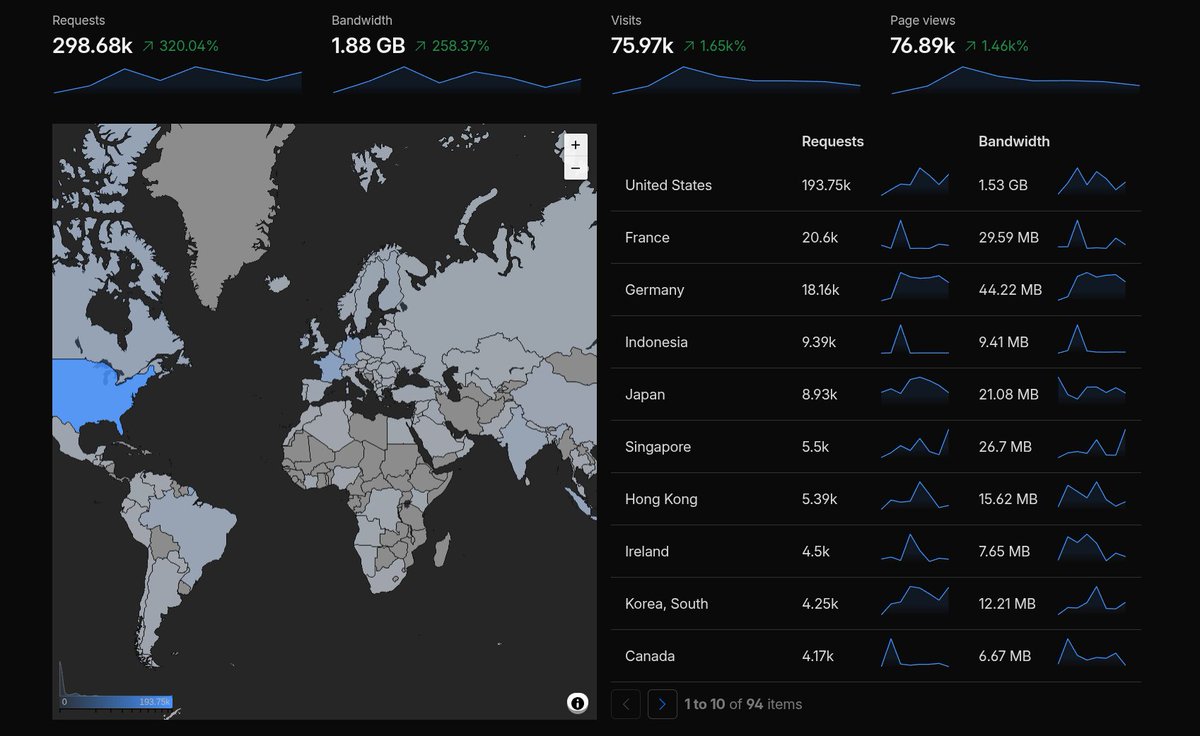This screenshot has width=1200, height=736.
Task: Click total Requests value 298.68k
Action: tap(92, 45)
